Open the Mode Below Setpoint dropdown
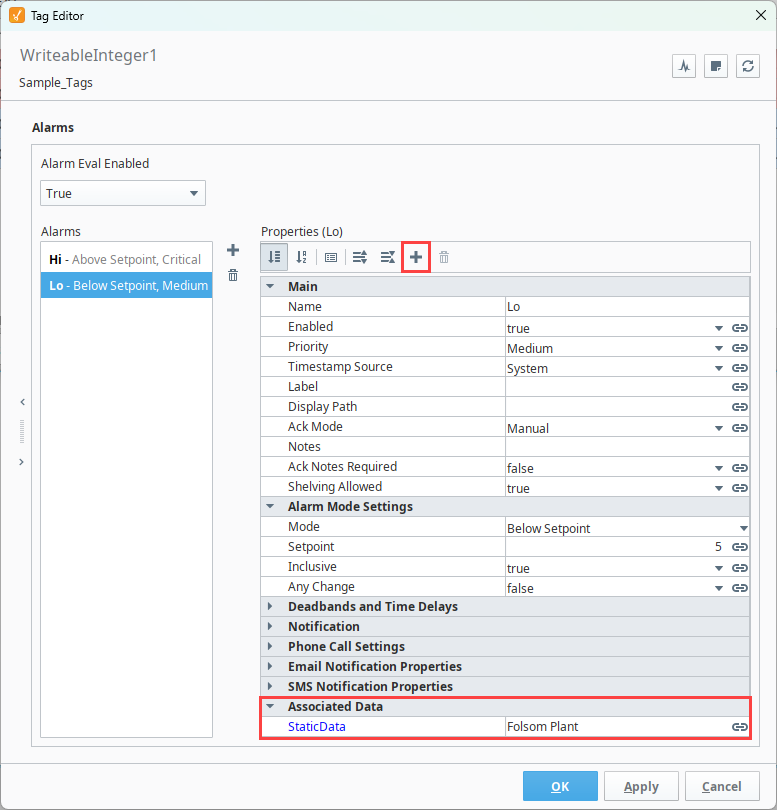This screenshot has height=810, width=777. 743,528
